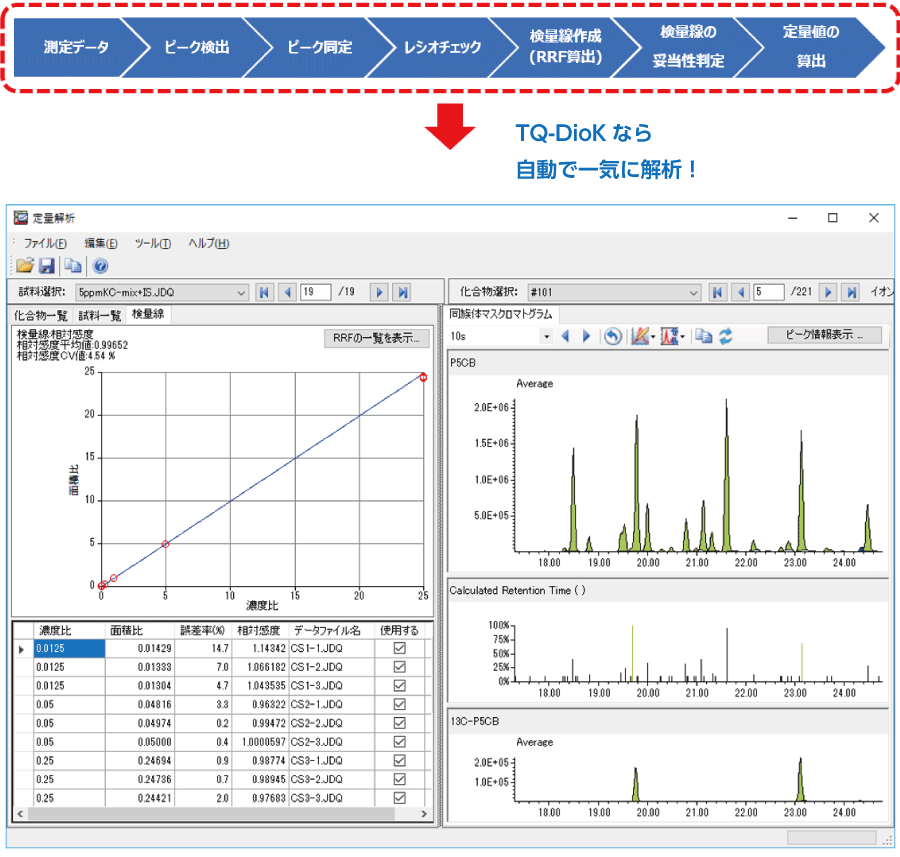This screenshot has width=900, height=857.
Task: Click the undo zoom chromatogram icon
Action: (612, 336)
